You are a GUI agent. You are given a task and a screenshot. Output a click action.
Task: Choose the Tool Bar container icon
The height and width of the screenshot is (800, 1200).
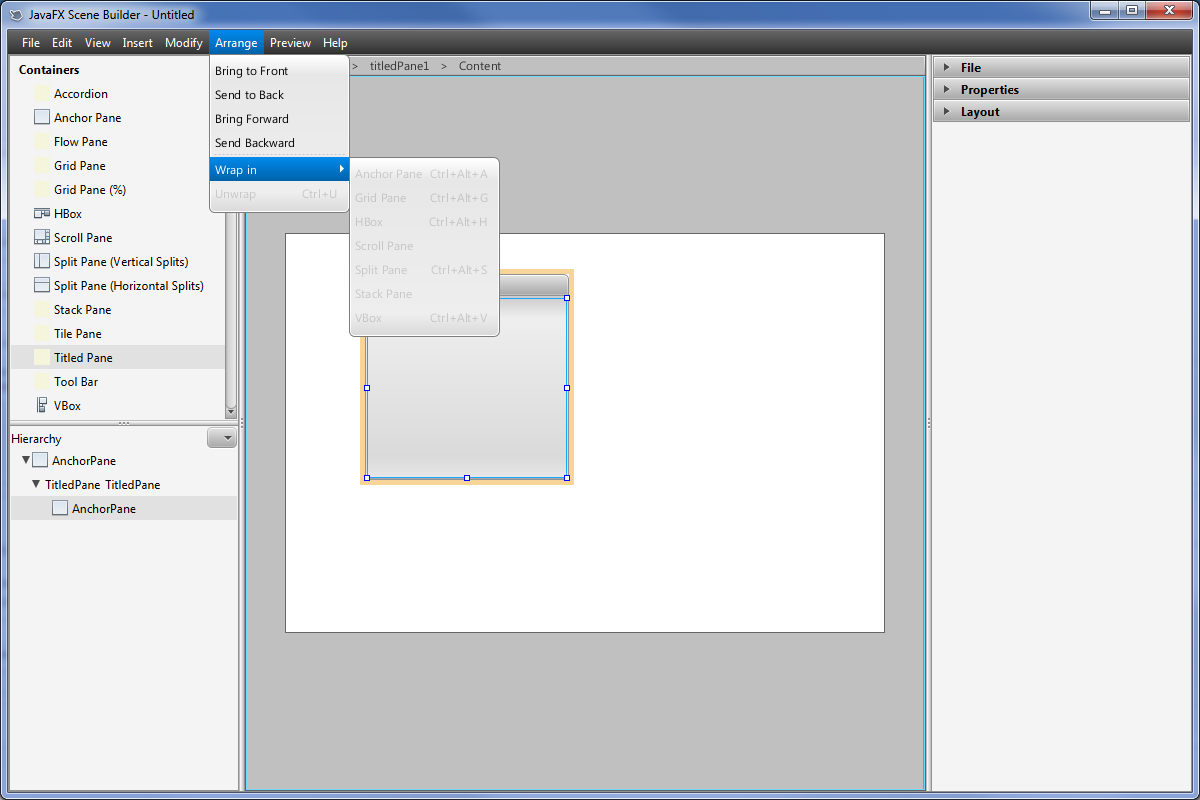(42, 382)
